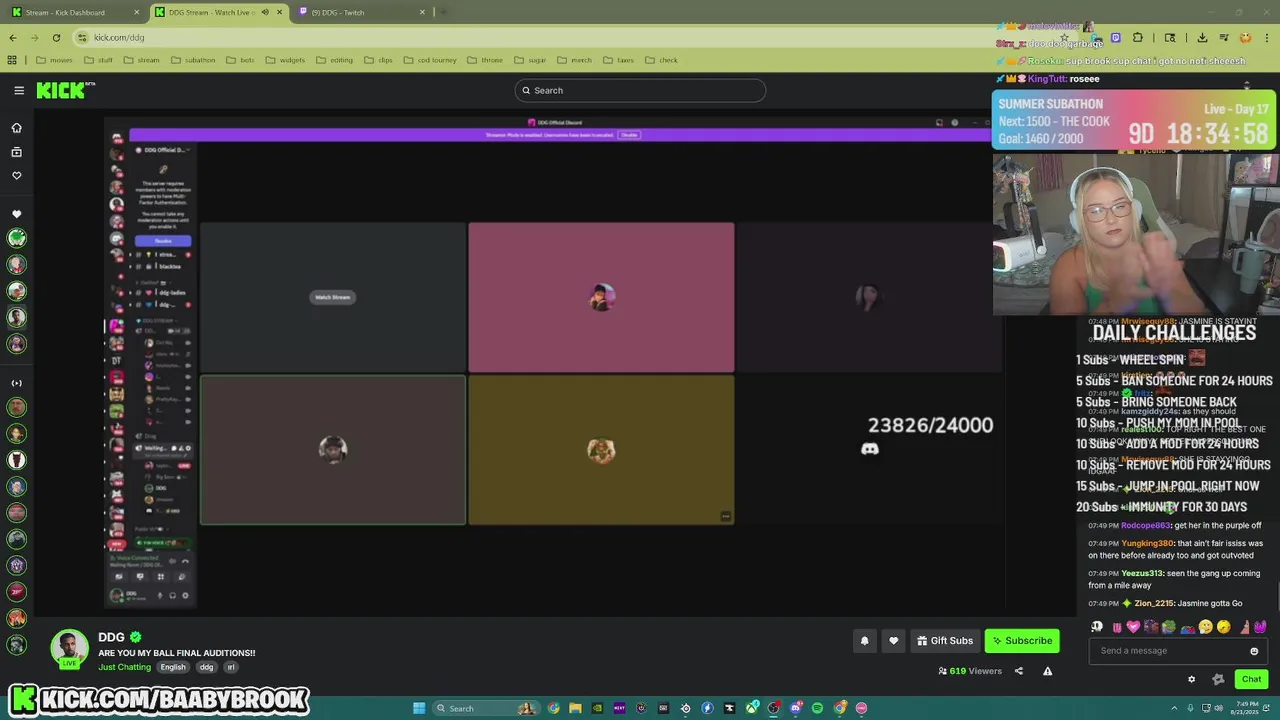The image size is (1280, 720).
Task: Mute the DDG Stream tab audio
Action: (265, 12)
